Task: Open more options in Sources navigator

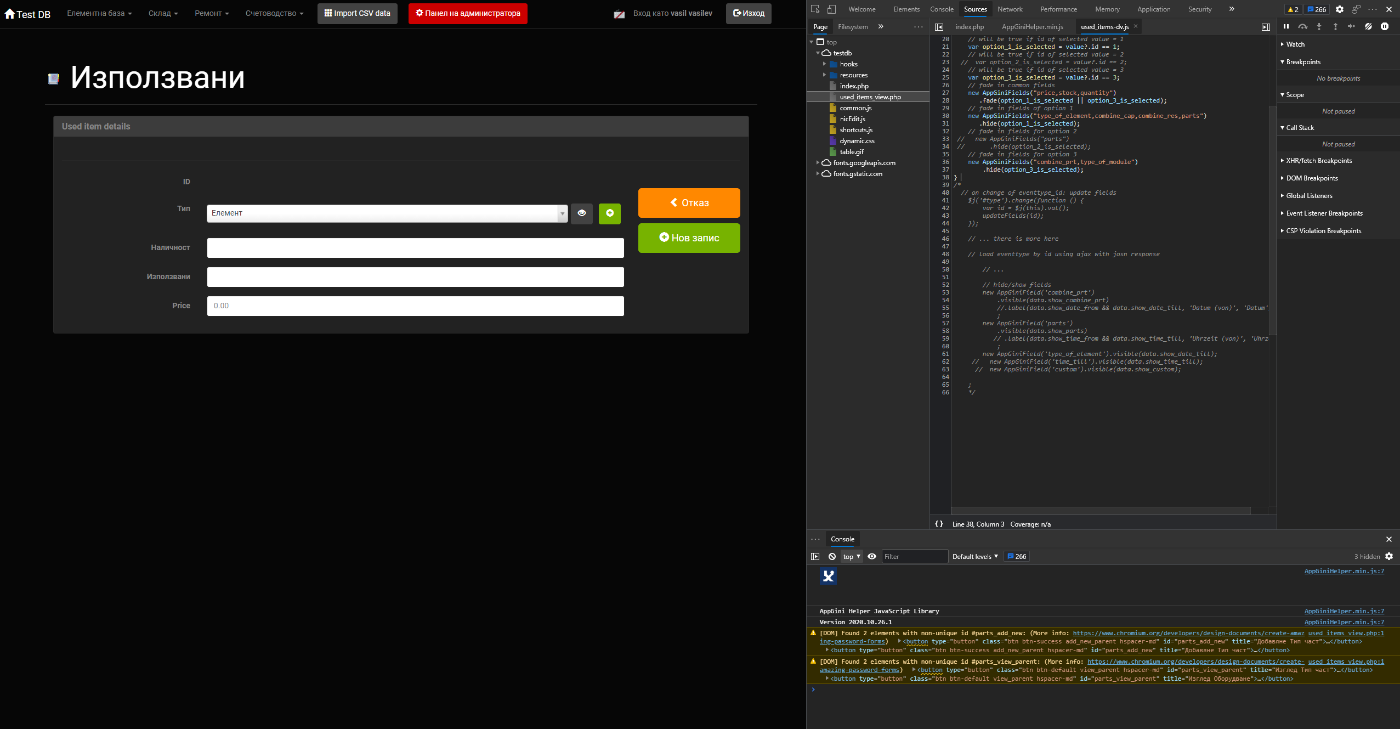Action: (918, 26)
